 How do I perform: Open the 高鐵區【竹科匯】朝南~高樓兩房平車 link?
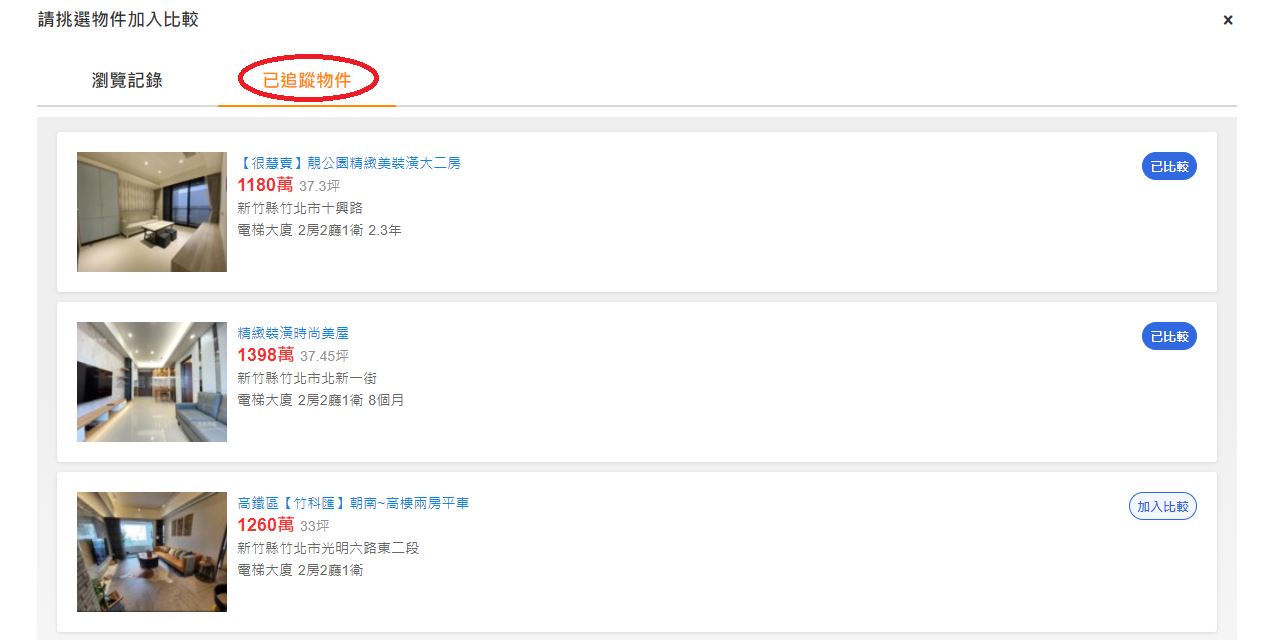(353, 503)
